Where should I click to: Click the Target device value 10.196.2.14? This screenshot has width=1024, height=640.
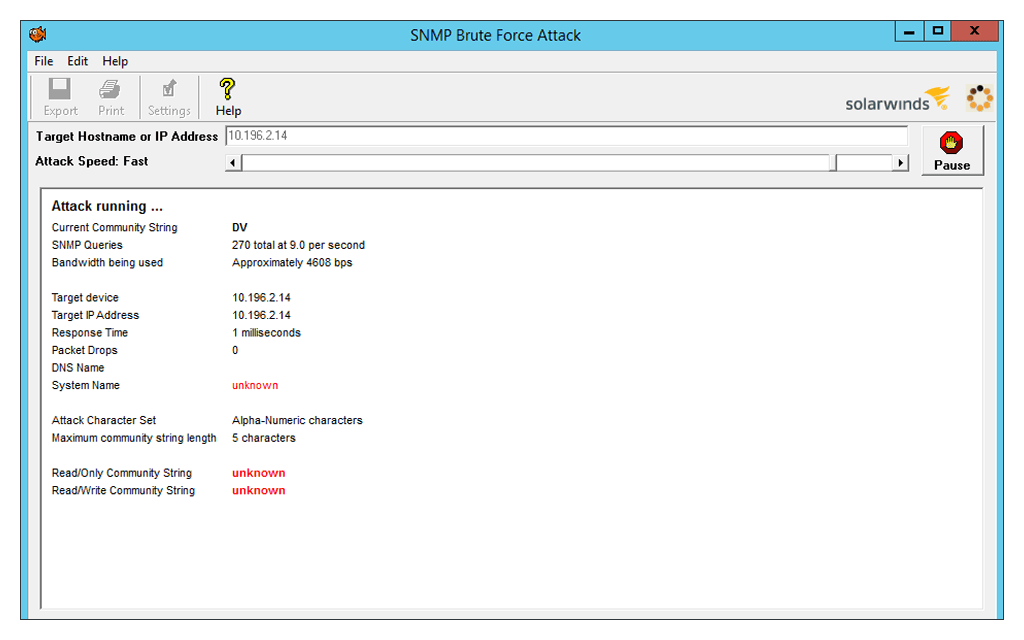[x=261, y=297]
